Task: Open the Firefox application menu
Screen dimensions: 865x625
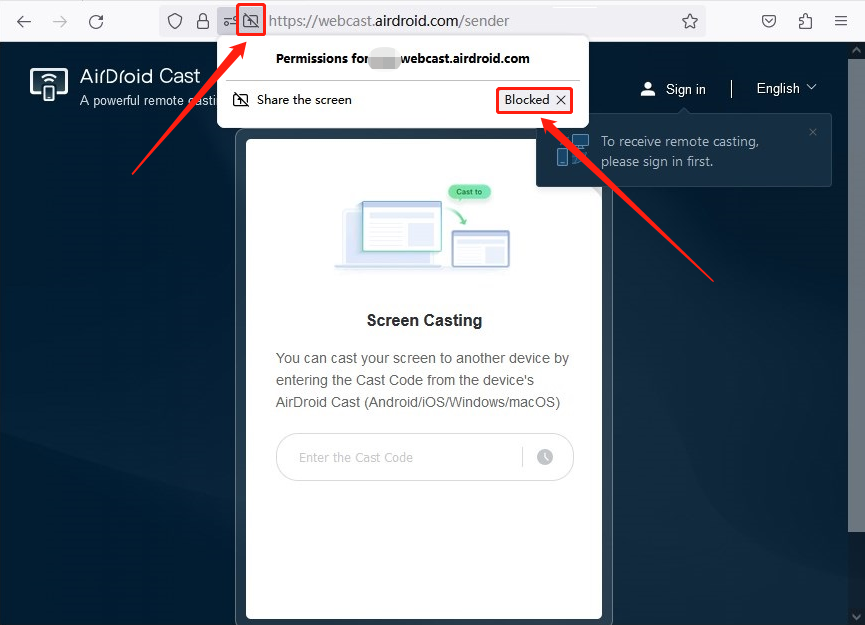Action: click(841, 21)
